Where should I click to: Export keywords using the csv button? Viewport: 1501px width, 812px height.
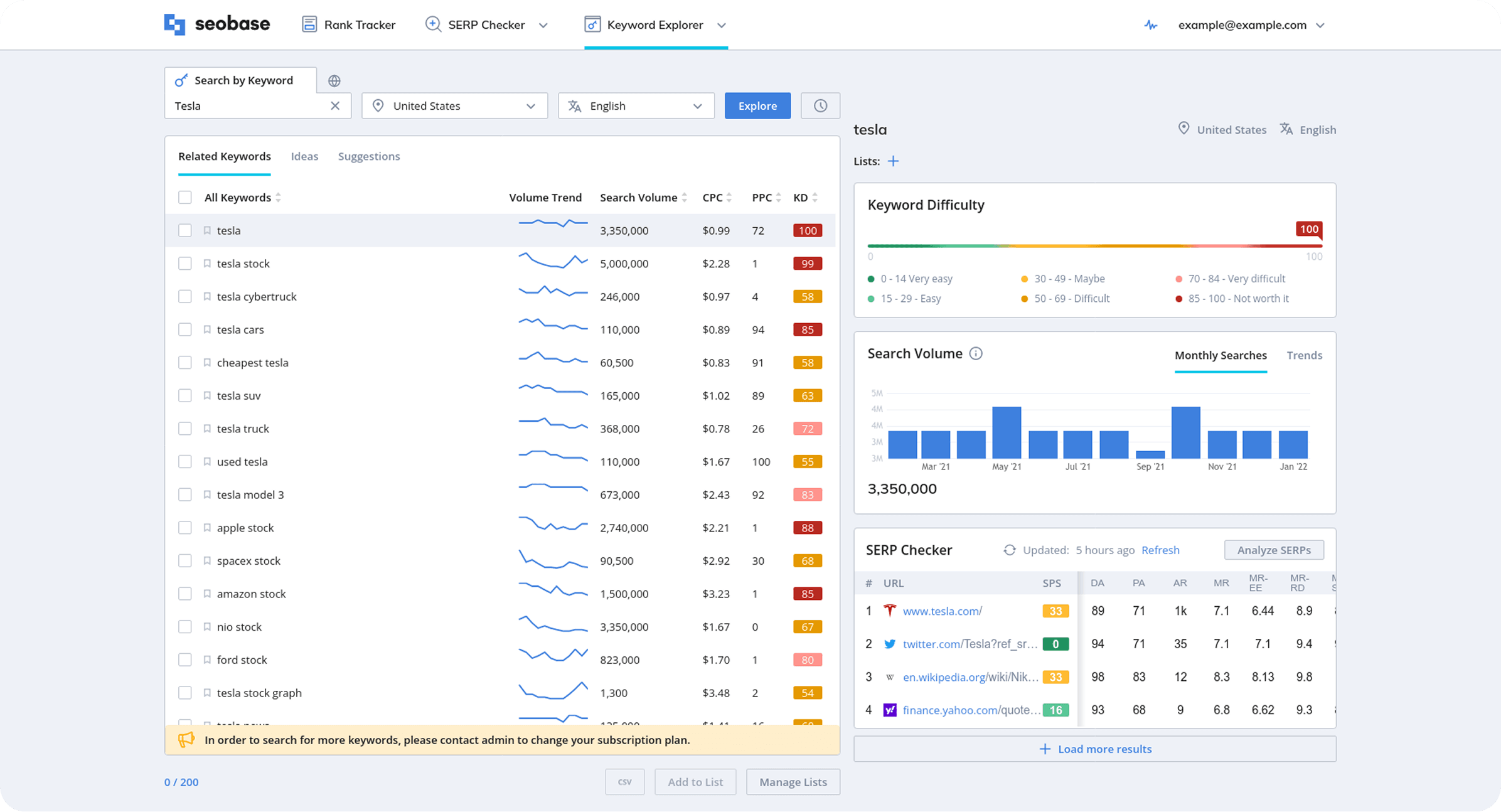pos(624,782)
